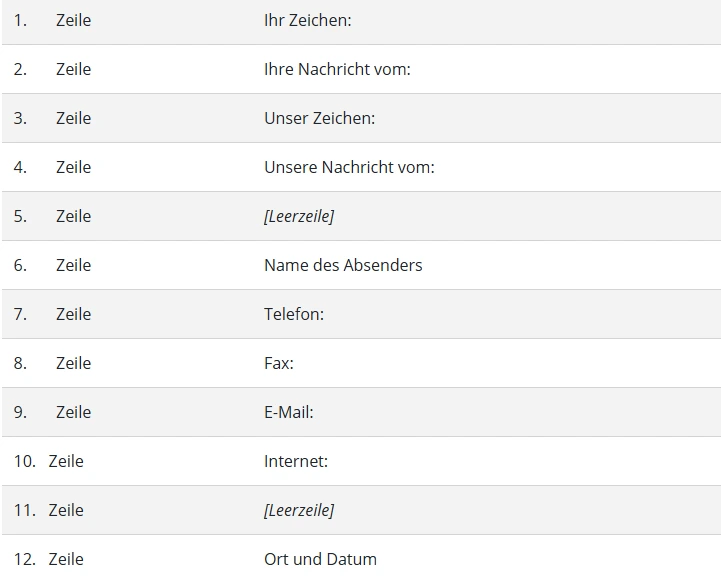Select the "Internet:" entry
Image resolution: width=721 pixels, height=578 pixels.
296,461
